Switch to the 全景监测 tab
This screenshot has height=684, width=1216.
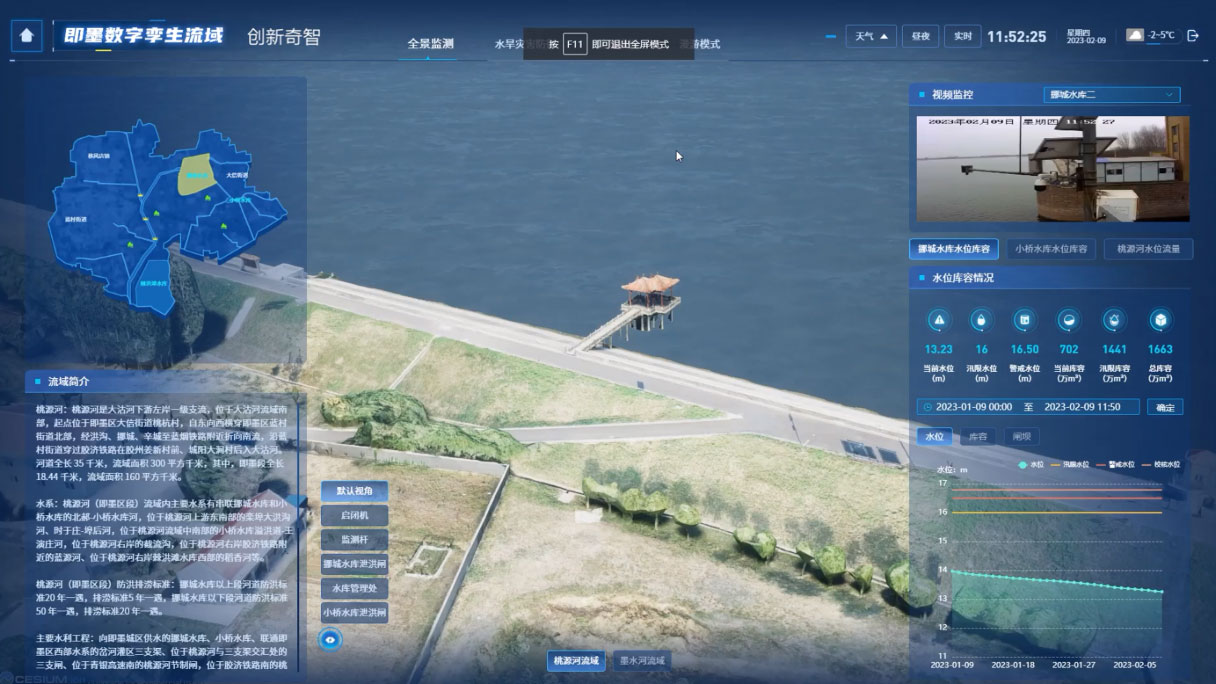click(430, 44)
